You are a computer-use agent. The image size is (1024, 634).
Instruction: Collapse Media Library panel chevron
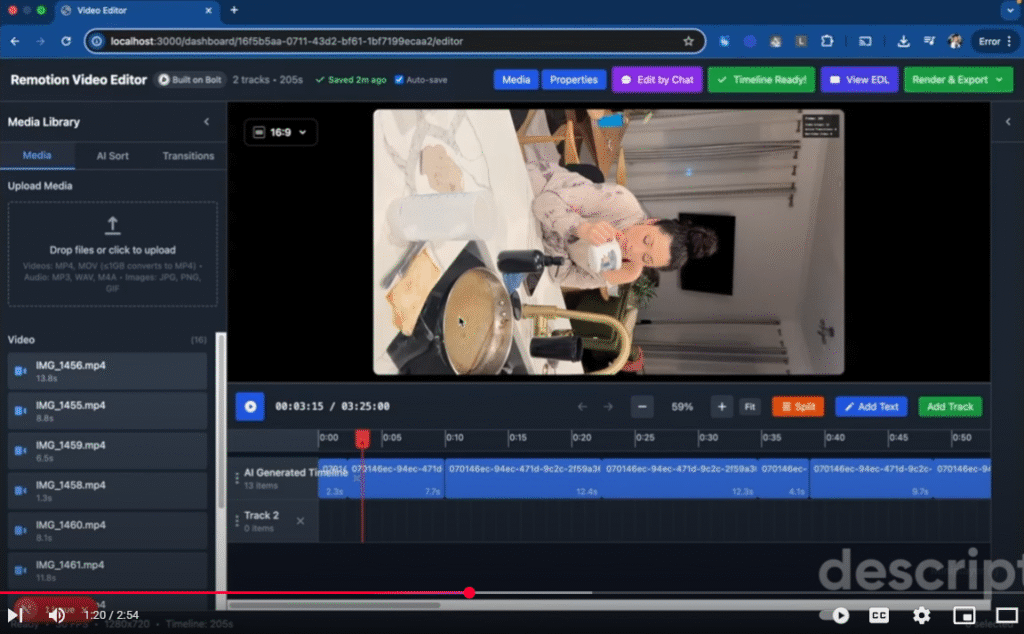tap(207, 122)
